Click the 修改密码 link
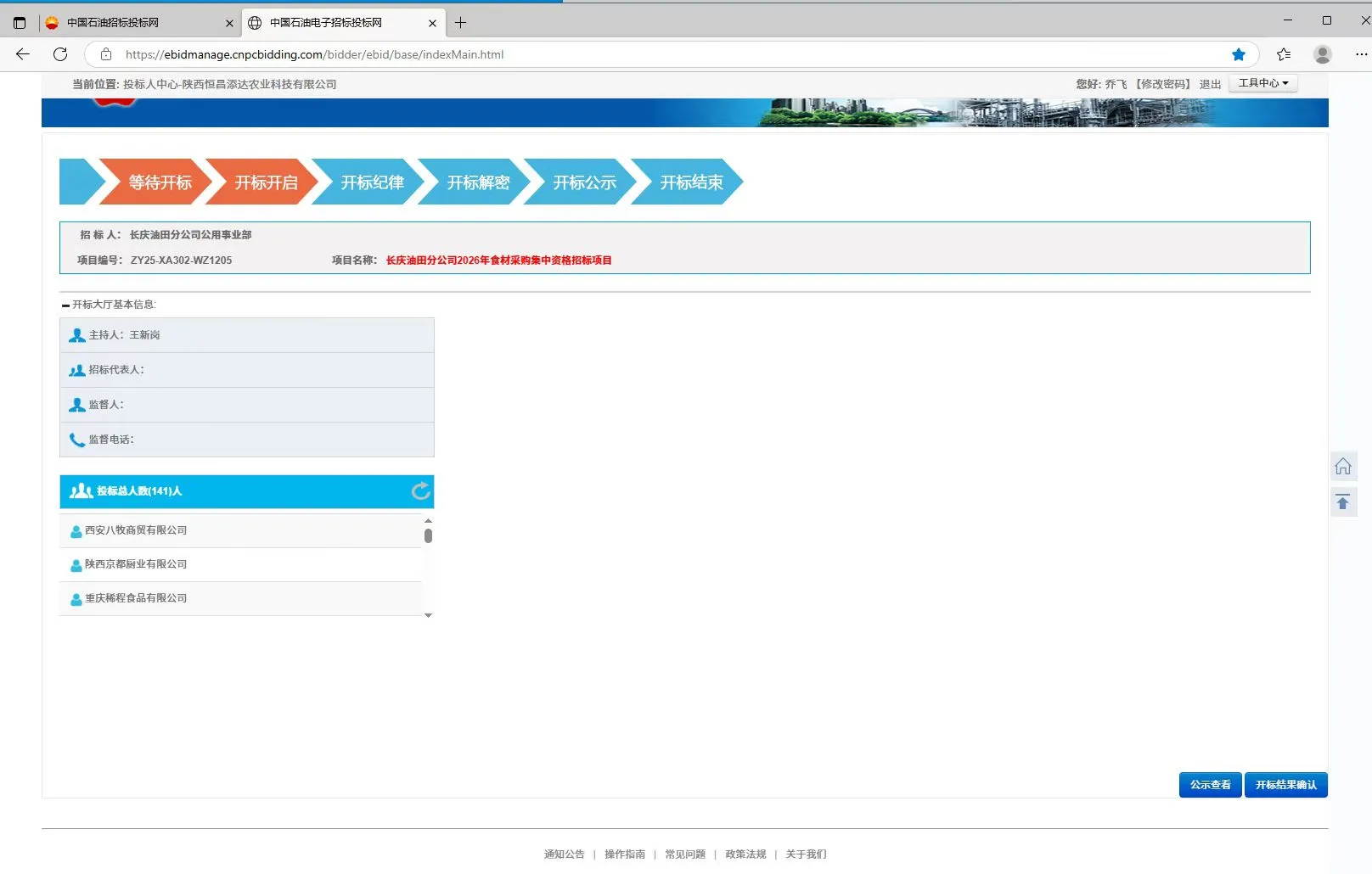This screenshot has width=1372, height=874. [1163, 84]
